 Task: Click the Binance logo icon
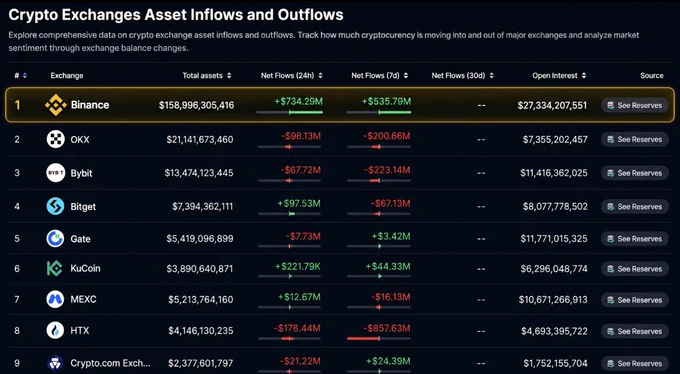(x=56, y=105)
